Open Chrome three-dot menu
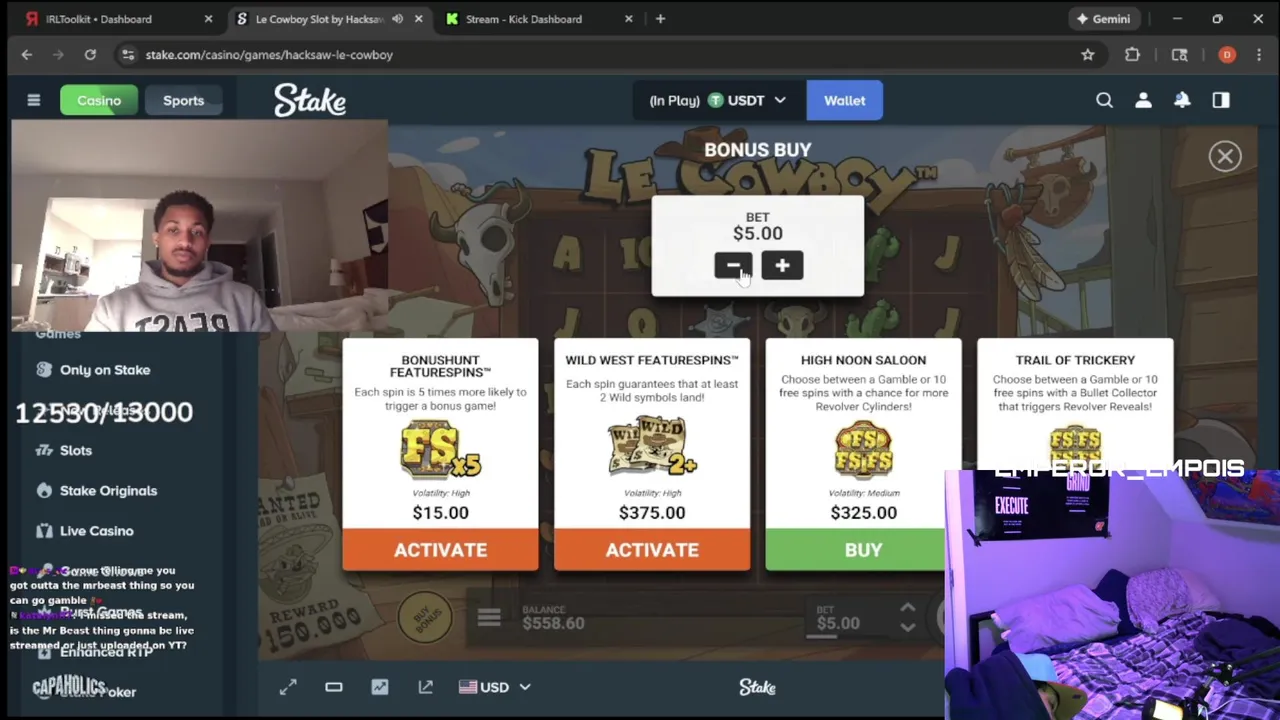The image size is (1280, 720). point(1259,55)
